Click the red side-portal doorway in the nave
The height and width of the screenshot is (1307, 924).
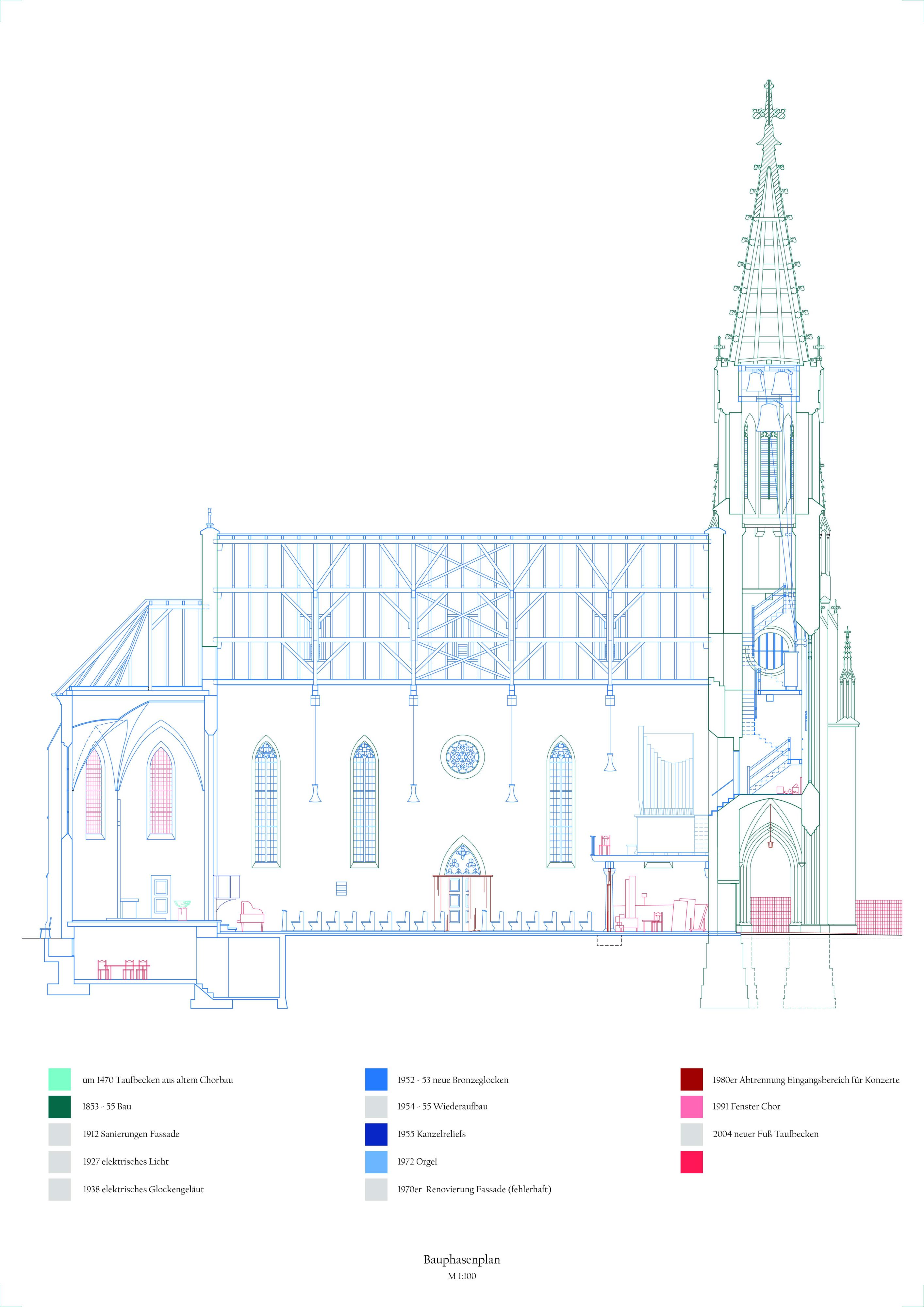click(x=462, y=903)
